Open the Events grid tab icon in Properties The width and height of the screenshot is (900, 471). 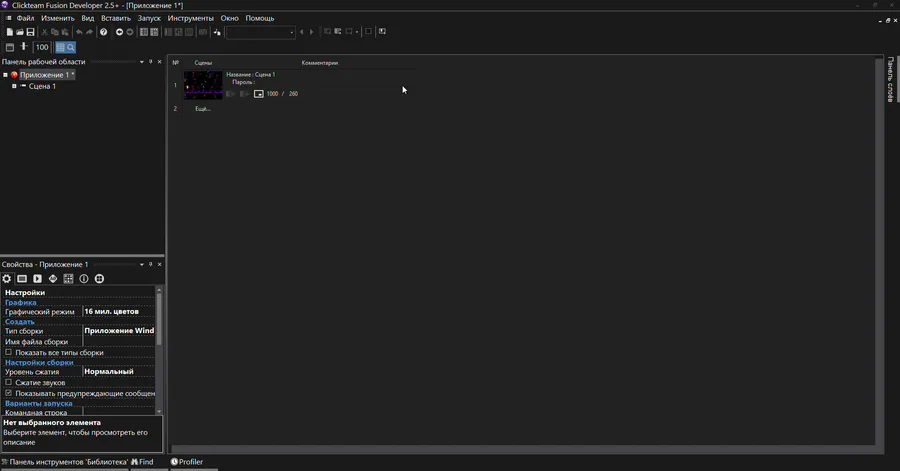tap(68, 279)
